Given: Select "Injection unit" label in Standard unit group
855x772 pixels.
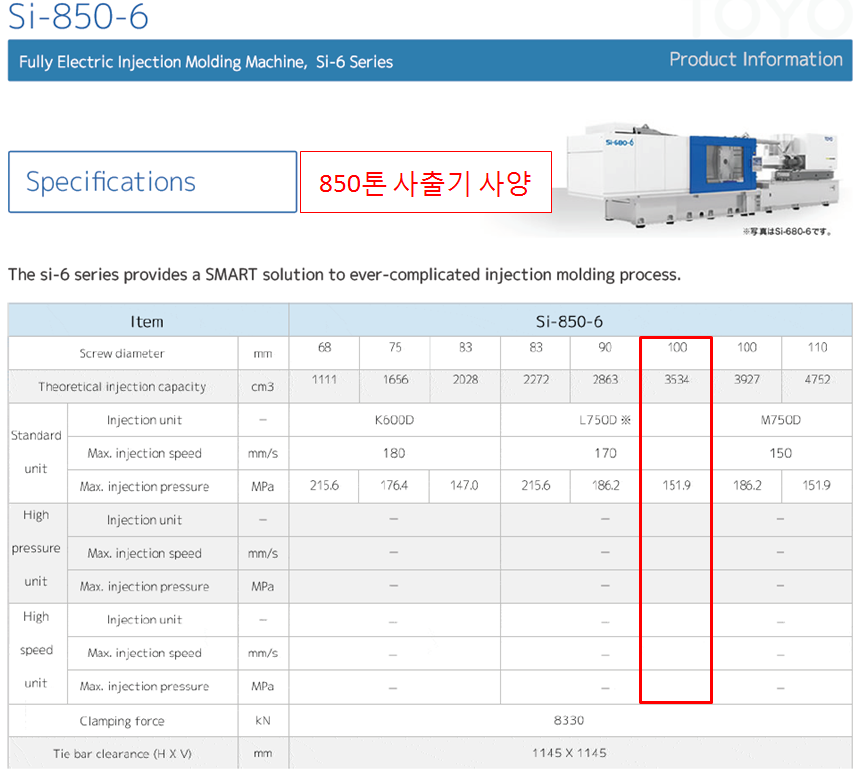Looking at the screenshot, I should tap(144, 420).
